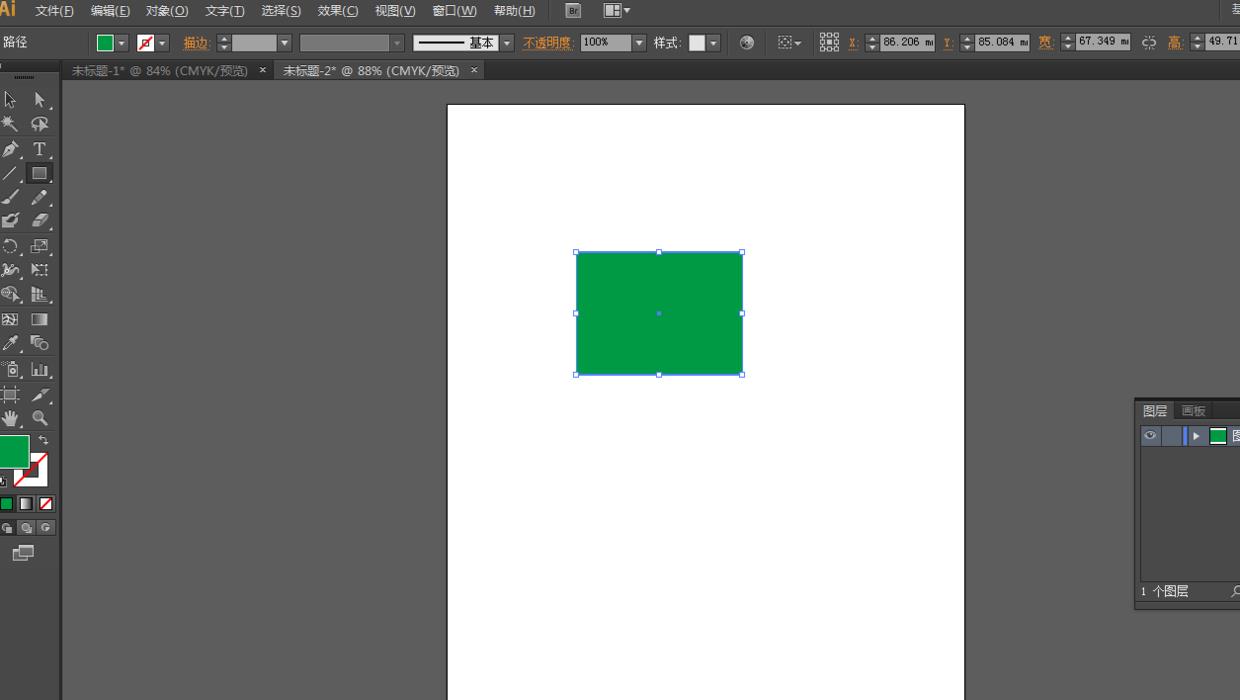The image size is (1240, 700).
Task: Switch to 未标题-1 document tab
Action: pos(160,71)
